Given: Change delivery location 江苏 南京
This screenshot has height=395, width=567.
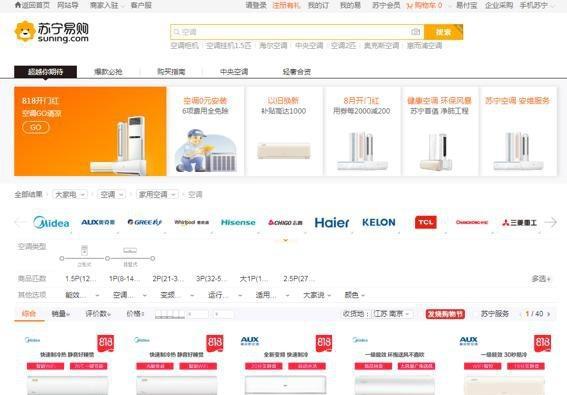Looking at the screenshot, I should click(x=393, y=314).
